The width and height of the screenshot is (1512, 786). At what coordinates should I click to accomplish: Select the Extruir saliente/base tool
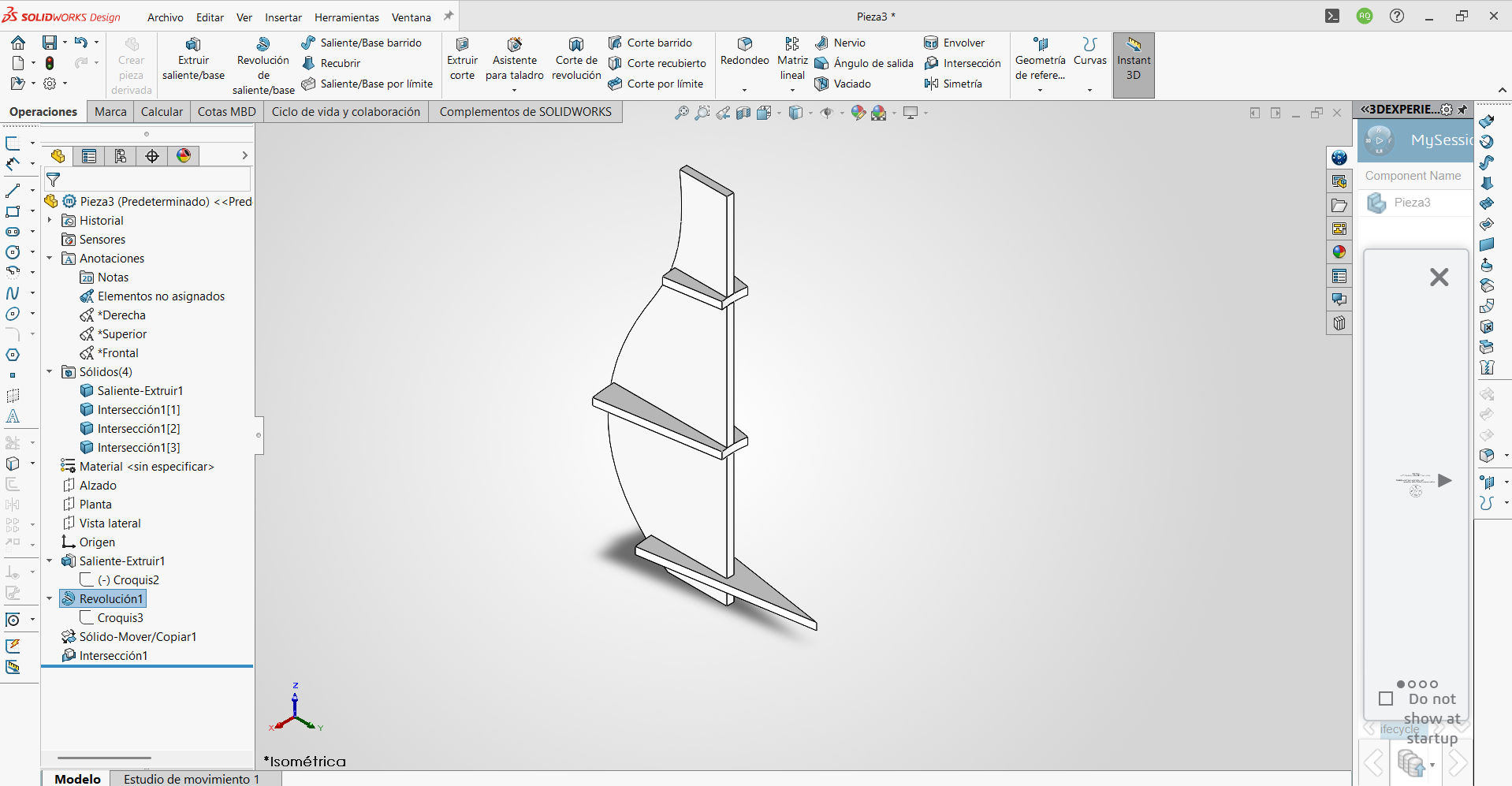[x=193, y=59]
